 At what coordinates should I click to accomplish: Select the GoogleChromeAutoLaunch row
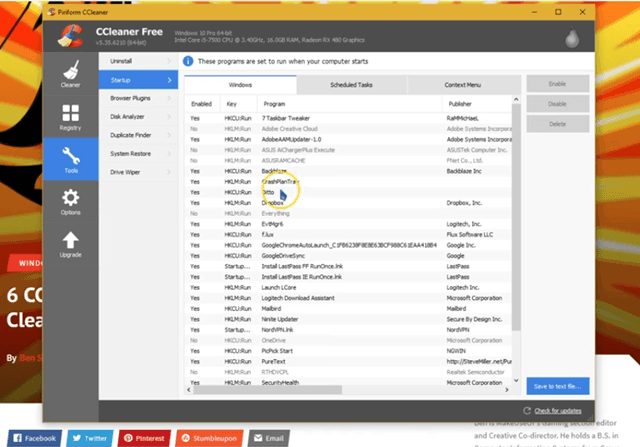pos(349,245)
